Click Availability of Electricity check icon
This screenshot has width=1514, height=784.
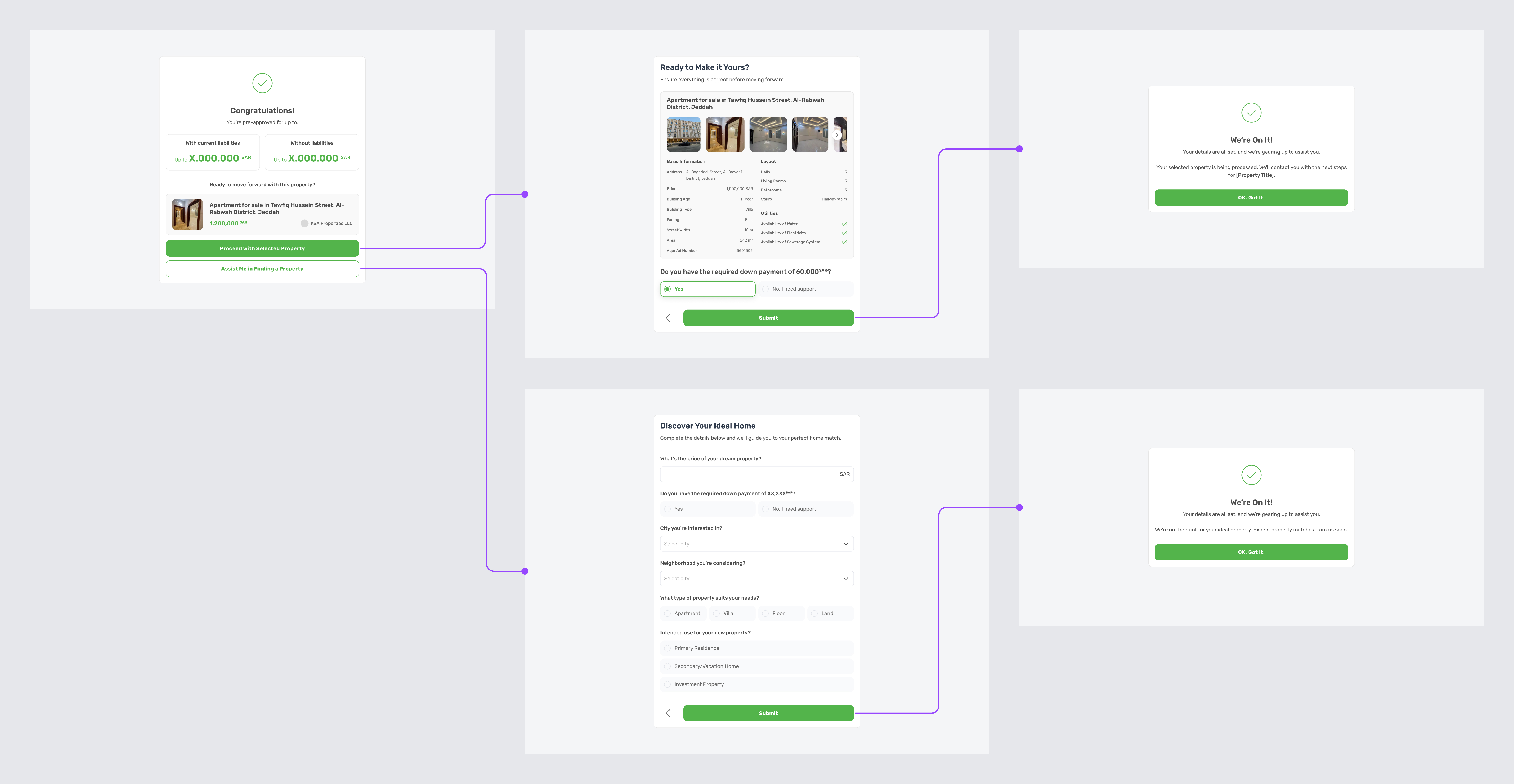844,233
